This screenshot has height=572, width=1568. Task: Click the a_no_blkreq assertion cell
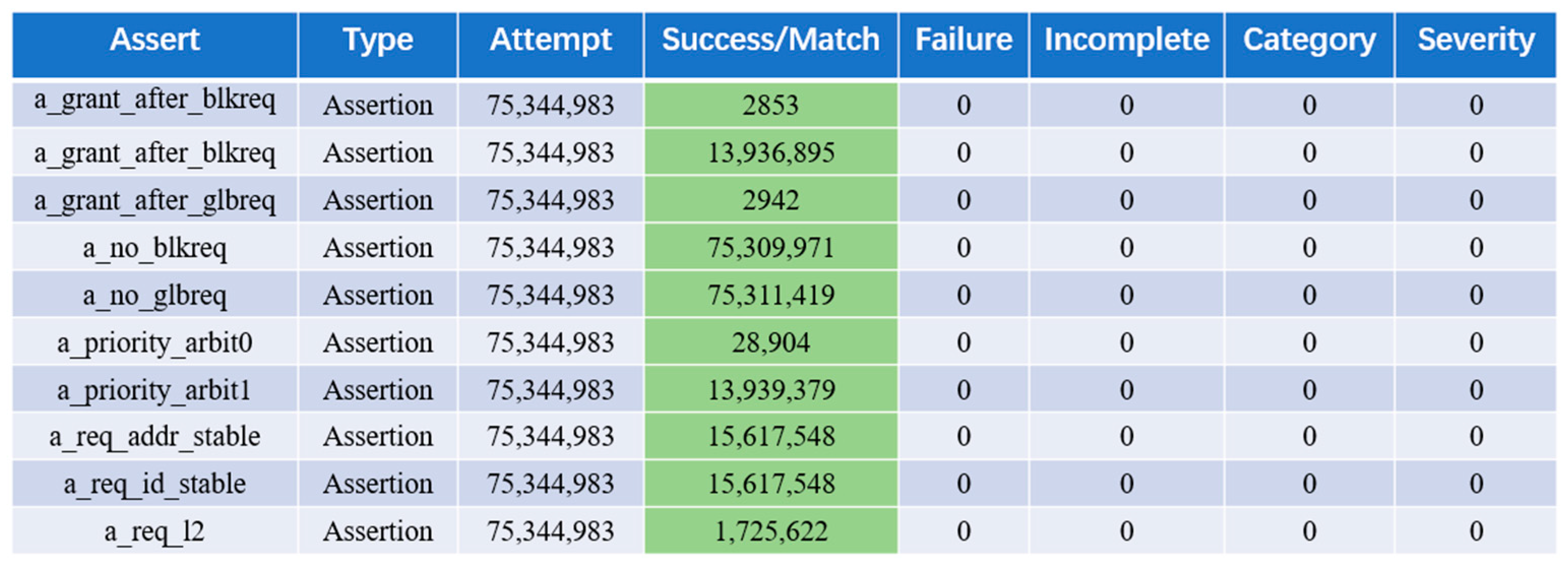(x=154, y=248)
